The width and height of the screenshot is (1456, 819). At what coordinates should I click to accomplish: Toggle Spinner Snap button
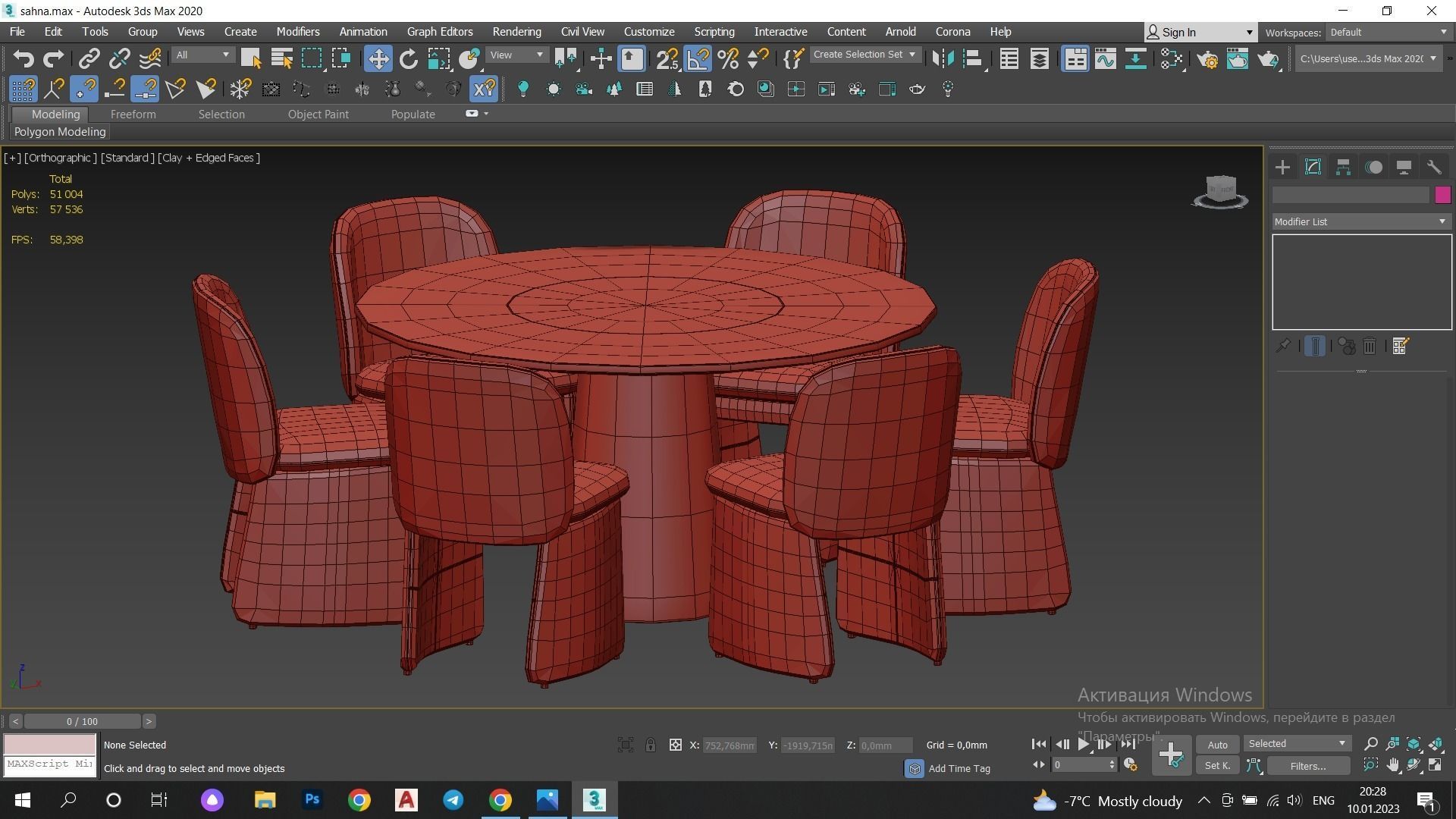pos(758,58)
